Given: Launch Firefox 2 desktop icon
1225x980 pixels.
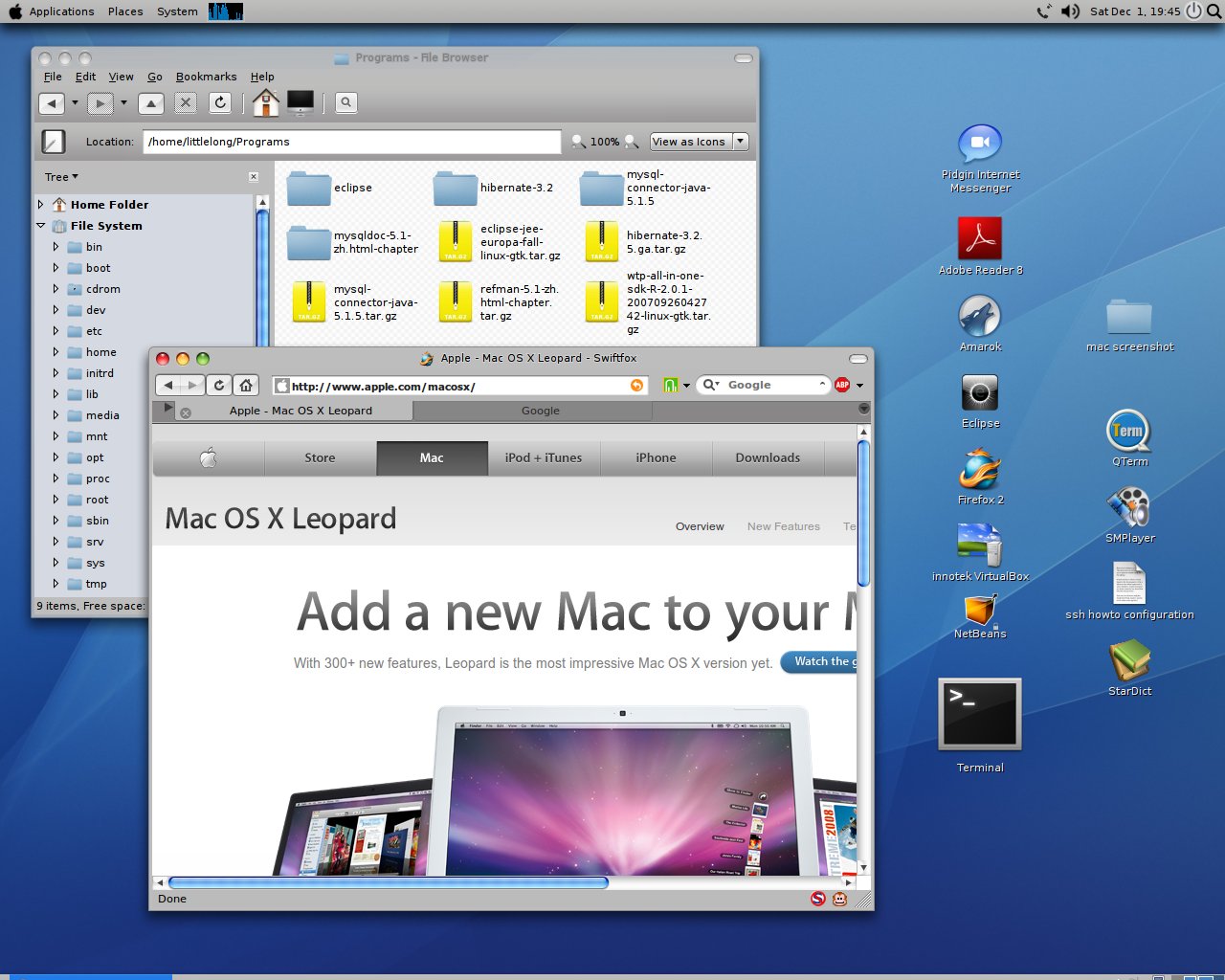Looking at the screenshot, I should click(980, 469).
